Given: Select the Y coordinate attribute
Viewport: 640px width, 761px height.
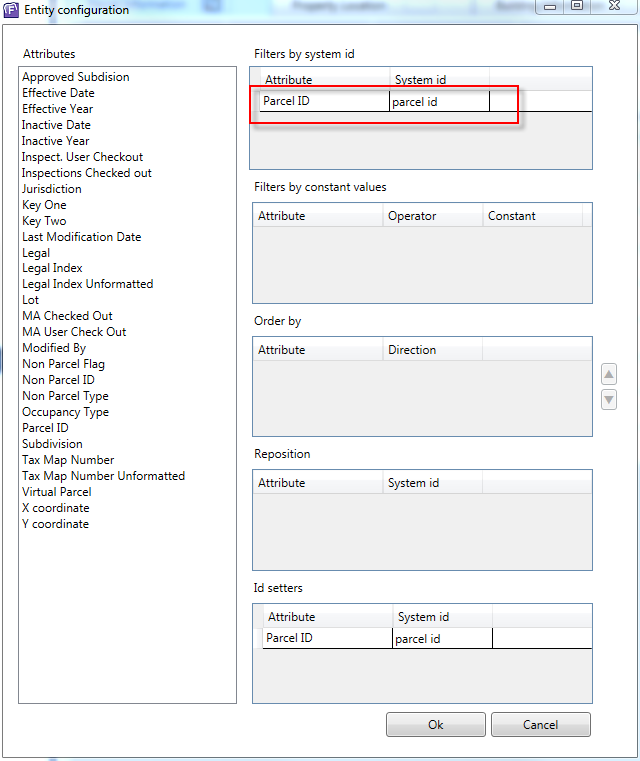Looking at the screenshot, I should (56, 524).
